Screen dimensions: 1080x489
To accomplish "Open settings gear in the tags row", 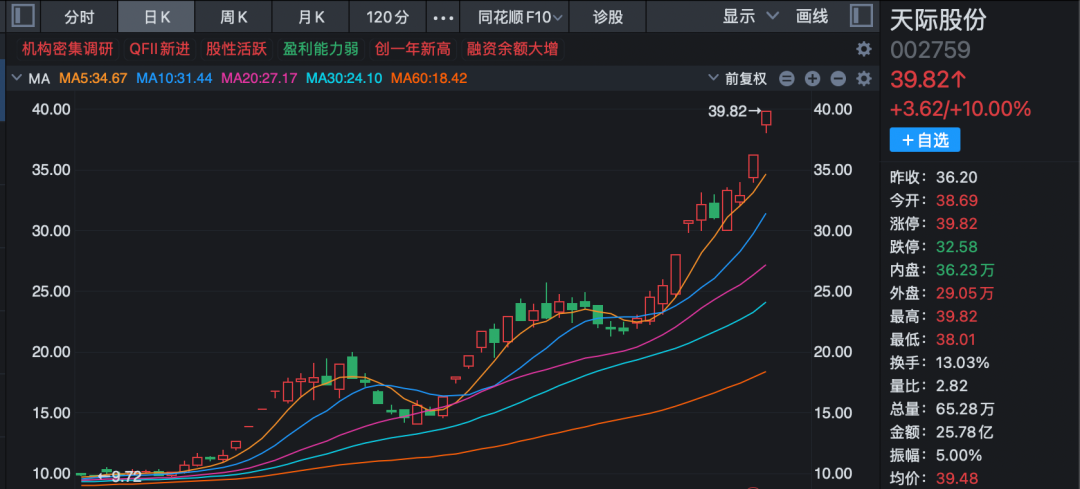I will [864, 49].
